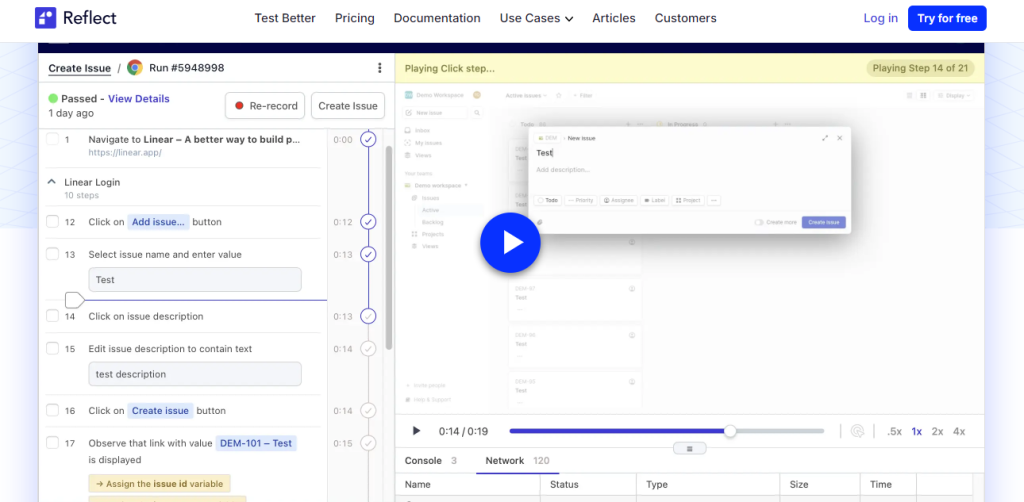This screenshot has height=502, width=1024.
Task: Check the box for step 13 Select issue name
Action: click(52, 254)
